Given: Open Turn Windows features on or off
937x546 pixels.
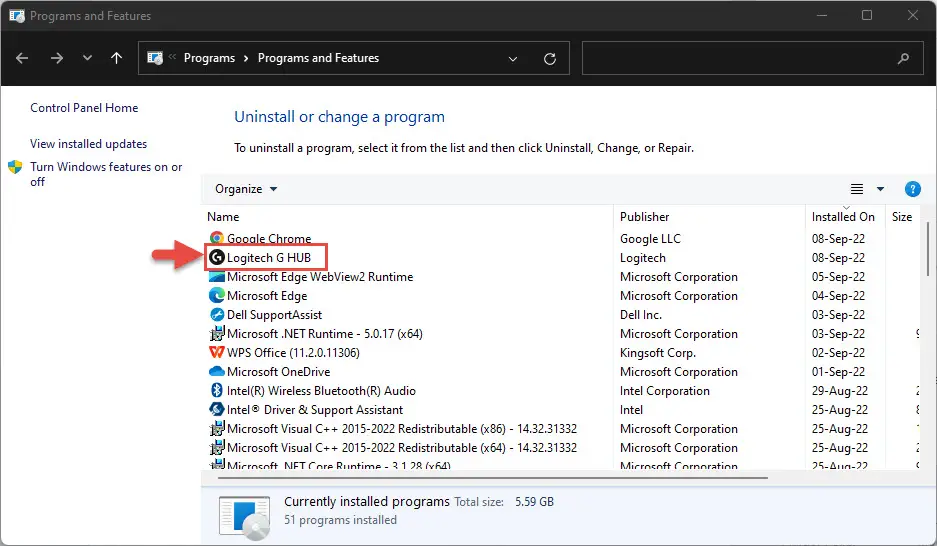Looking at the screenshot, I should pyautogui.click(x=106, y=174).
